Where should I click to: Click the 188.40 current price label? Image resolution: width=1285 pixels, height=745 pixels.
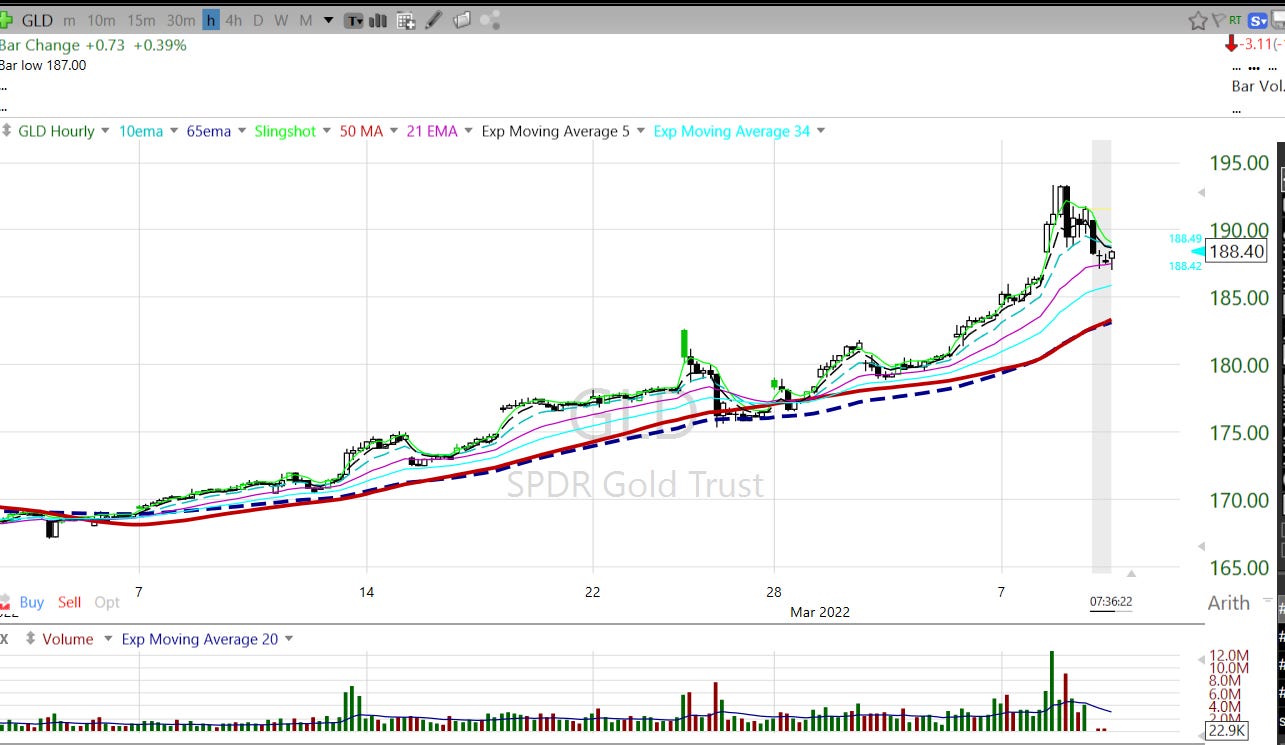[x=1236, y=251]
